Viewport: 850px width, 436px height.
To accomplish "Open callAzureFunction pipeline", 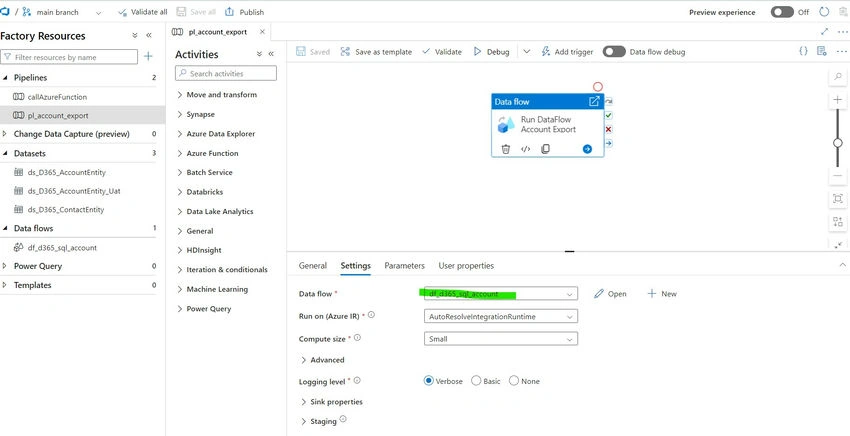I will tap(57, 97).
